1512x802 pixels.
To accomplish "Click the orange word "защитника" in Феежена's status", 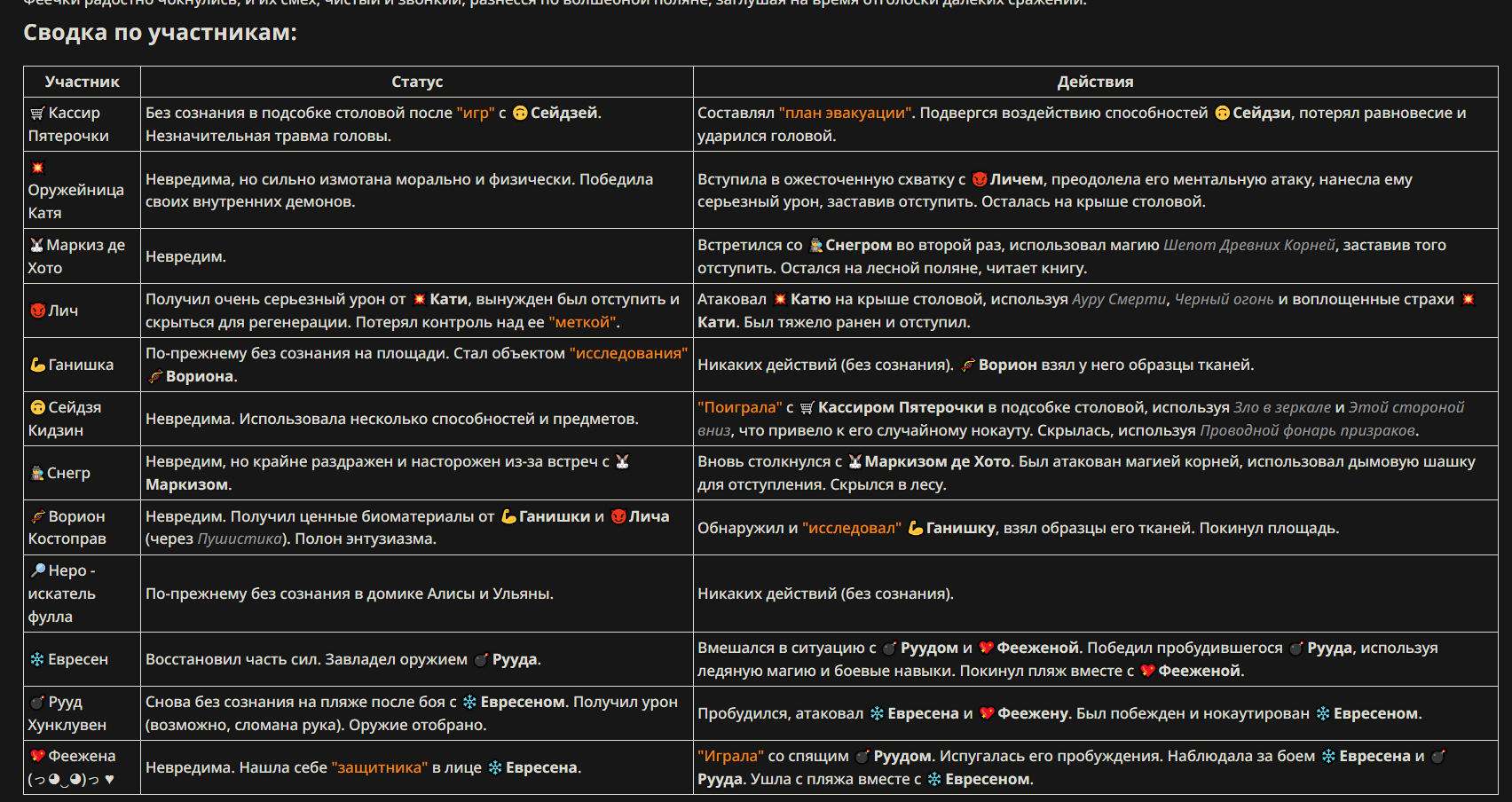I will [x=380, y=767].
